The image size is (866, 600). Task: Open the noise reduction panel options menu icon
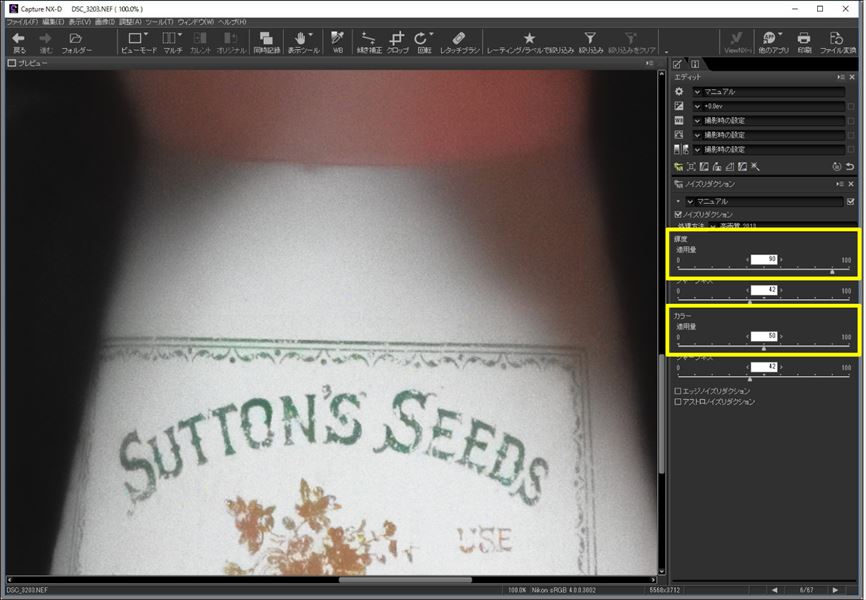click(840, 184)
